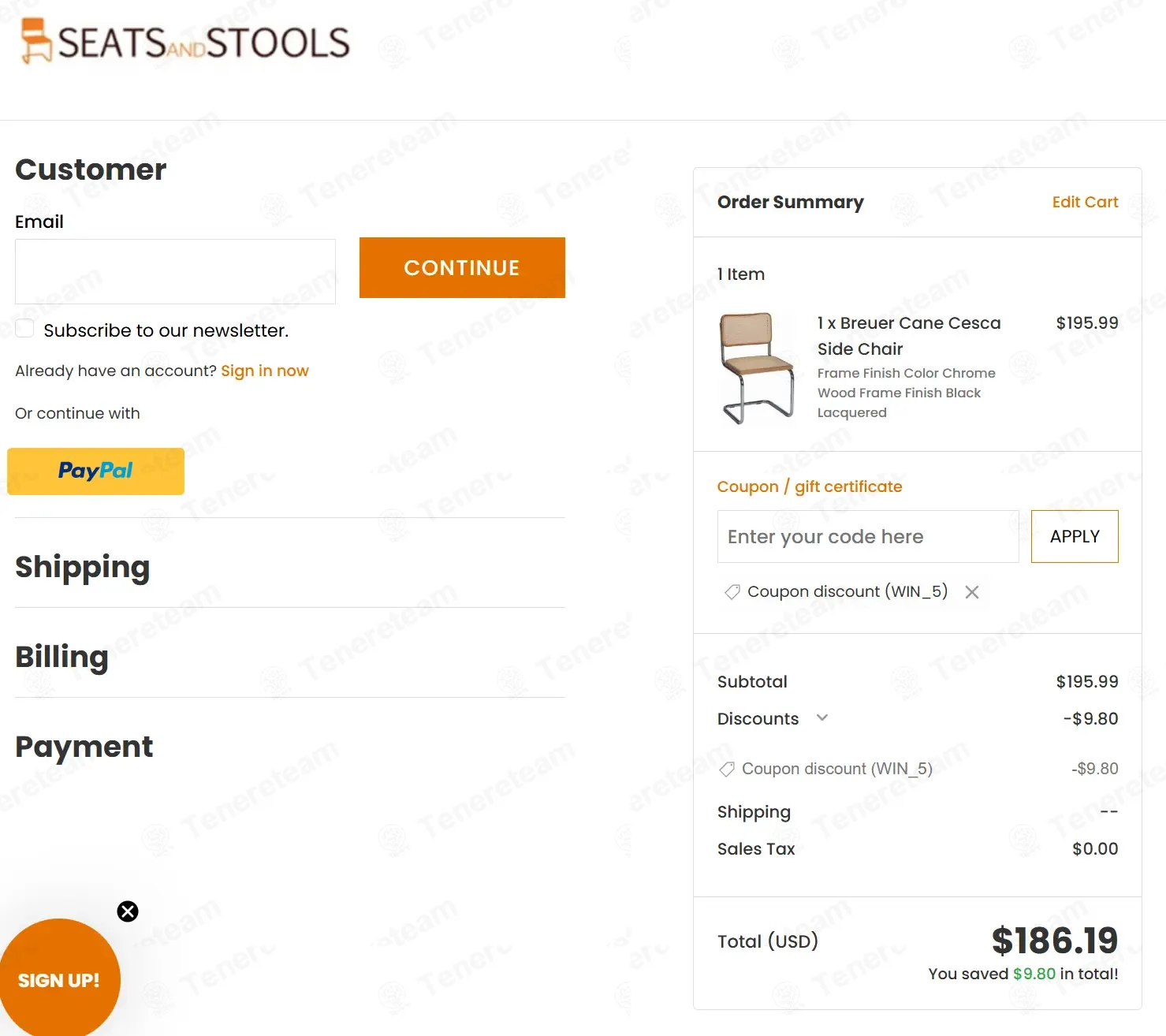Click the Enter your code here field
This screenshot has width=1166, height=1036.
point(868,536)
